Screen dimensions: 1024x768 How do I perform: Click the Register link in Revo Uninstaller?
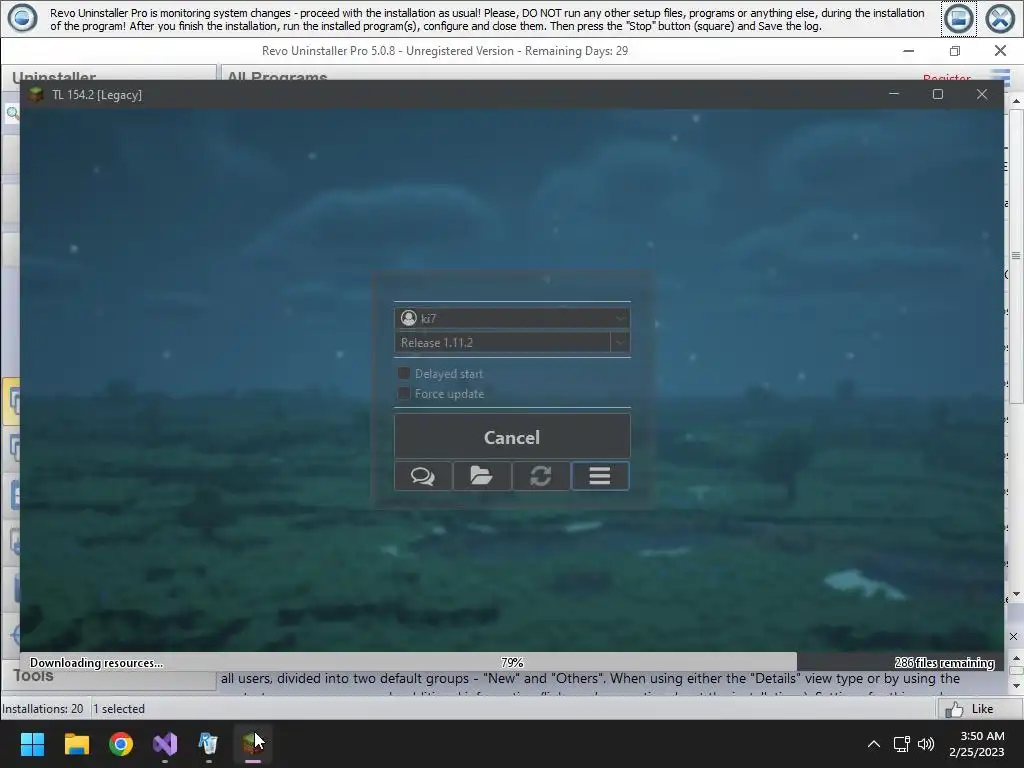(x=946, y=78)
